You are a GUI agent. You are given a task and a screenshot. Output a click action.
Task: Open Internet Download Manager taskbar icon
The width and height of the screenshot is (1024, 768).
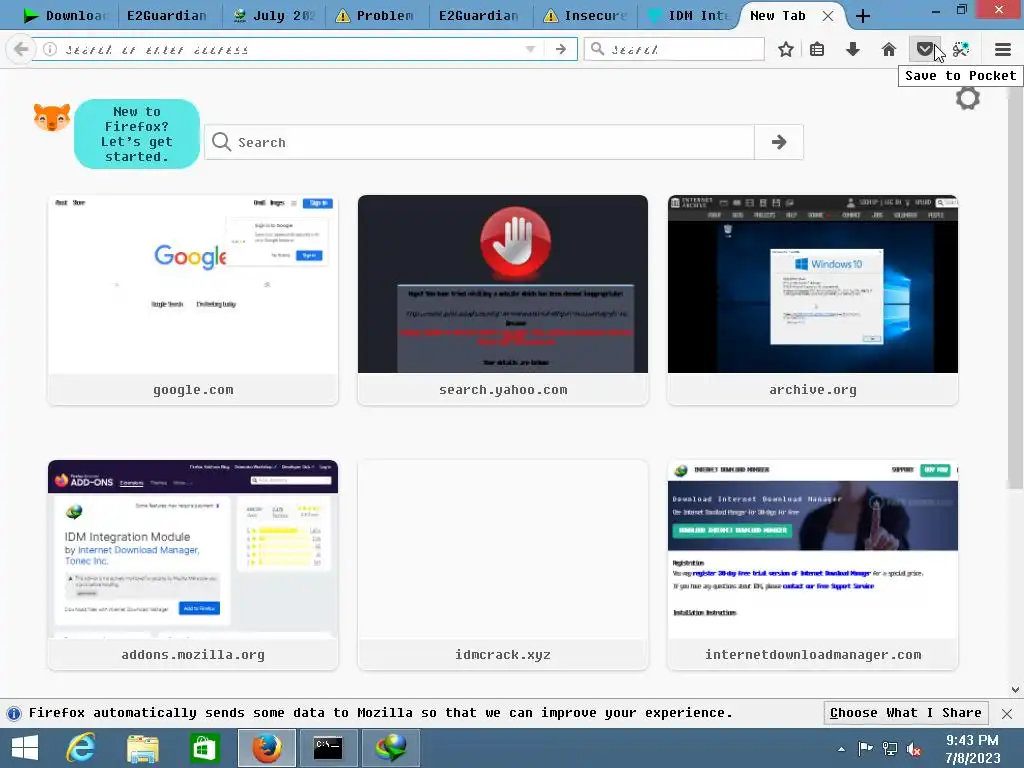tap(391, 748)
